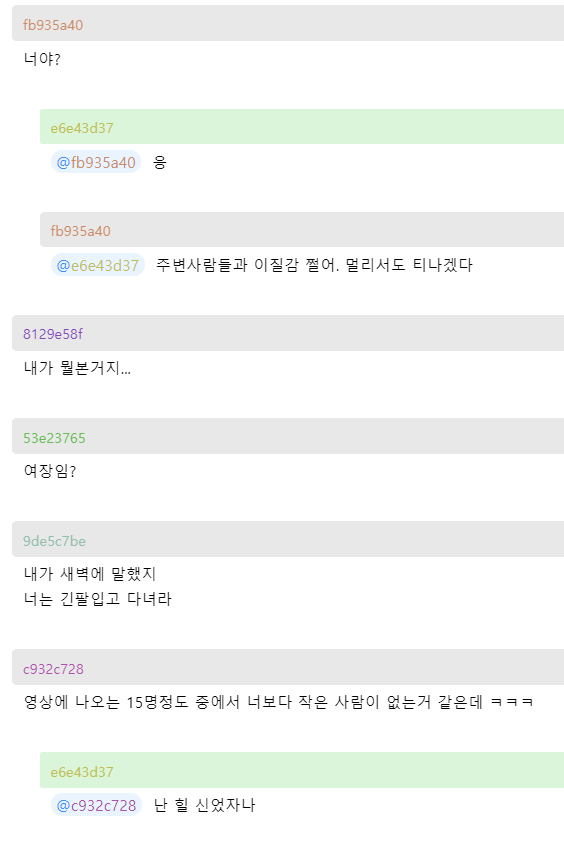This screenshot has width=564, height=849.
Task: Open fb935a40 username above the '너야?' comment
Action: point(53,25)
